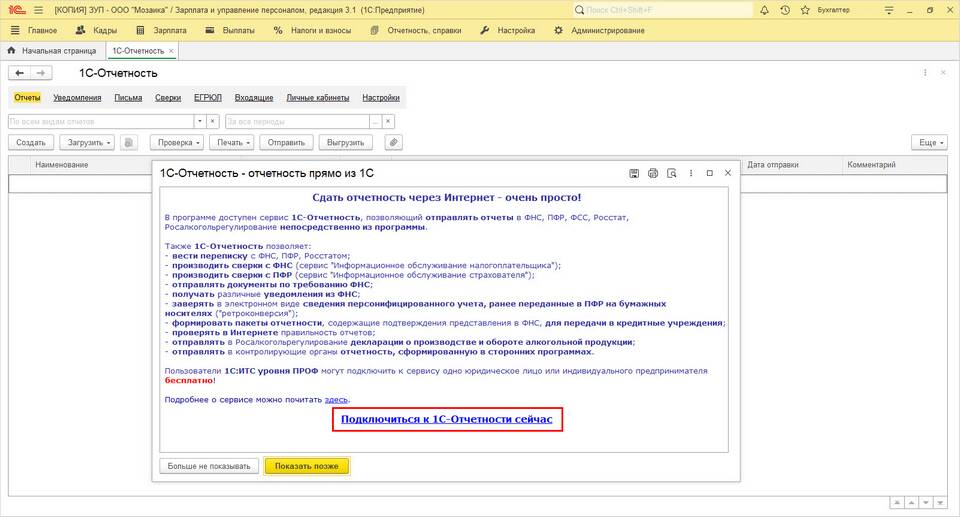Follow the 'здесь' link for service details
The width and height of the screenshot is (960, 517).
coord(336,399)
